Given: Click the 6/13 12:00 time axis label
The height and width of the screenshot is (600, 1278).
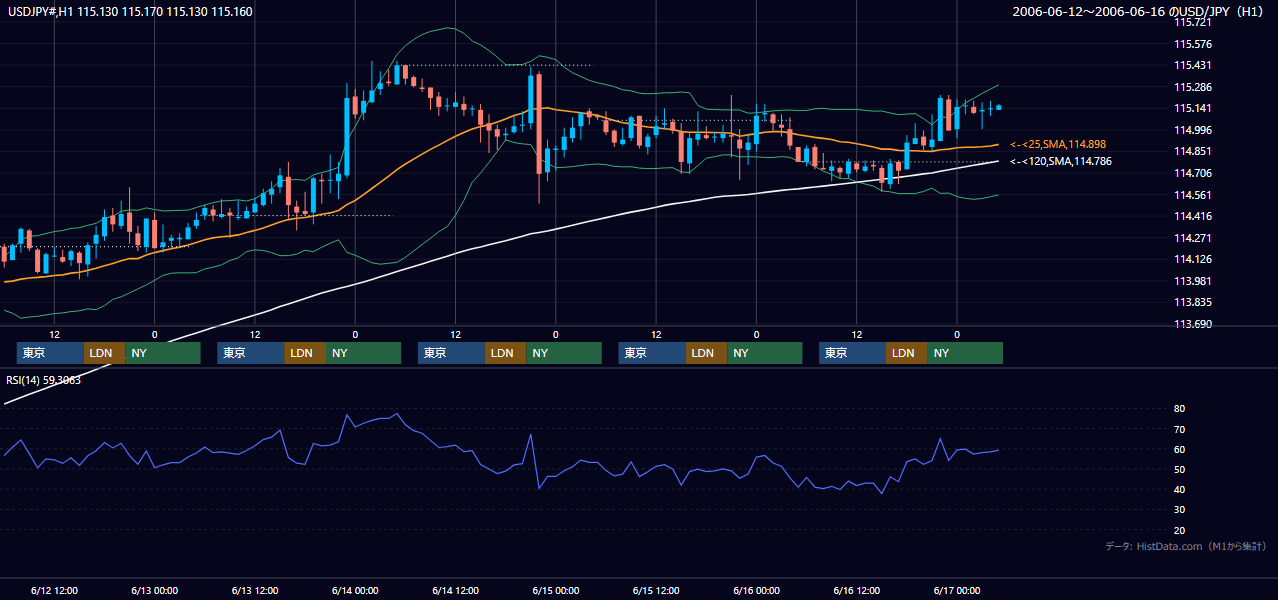Looking at the screenshot, I should [x=254, y=590].
